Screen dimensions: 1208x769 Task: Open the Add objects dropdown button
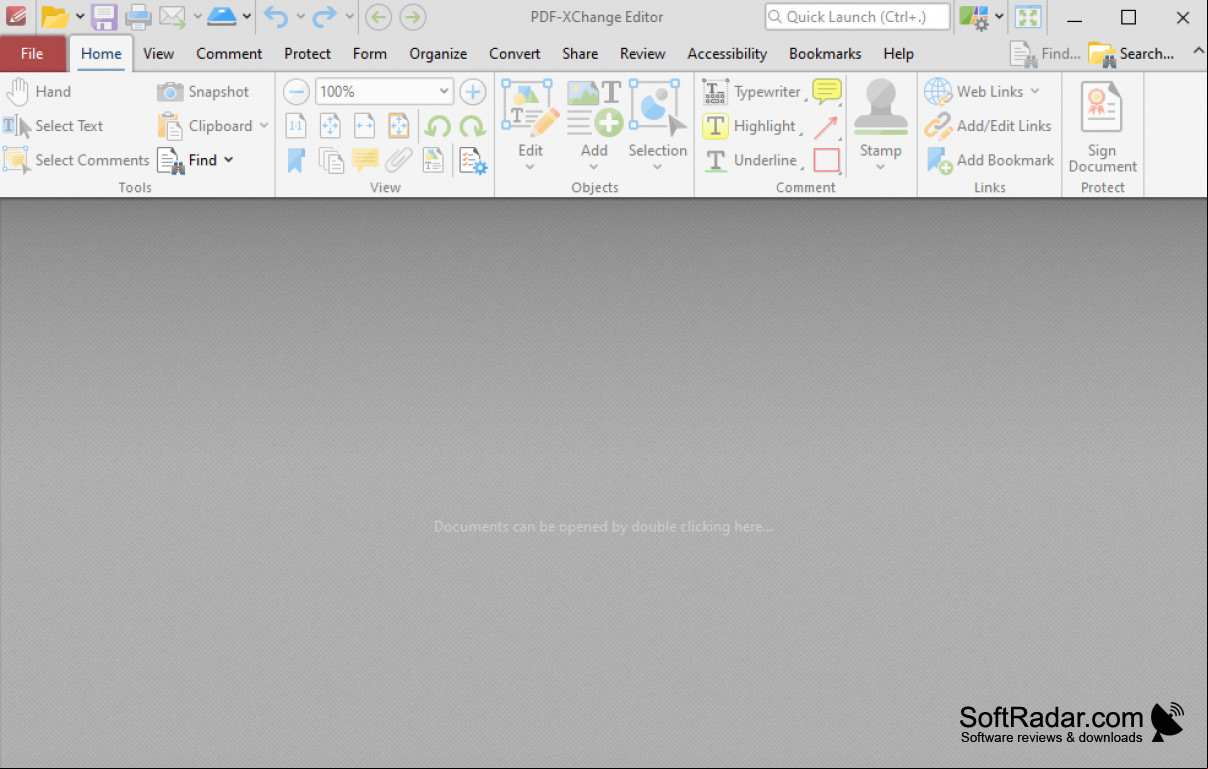tap(594, 126)
